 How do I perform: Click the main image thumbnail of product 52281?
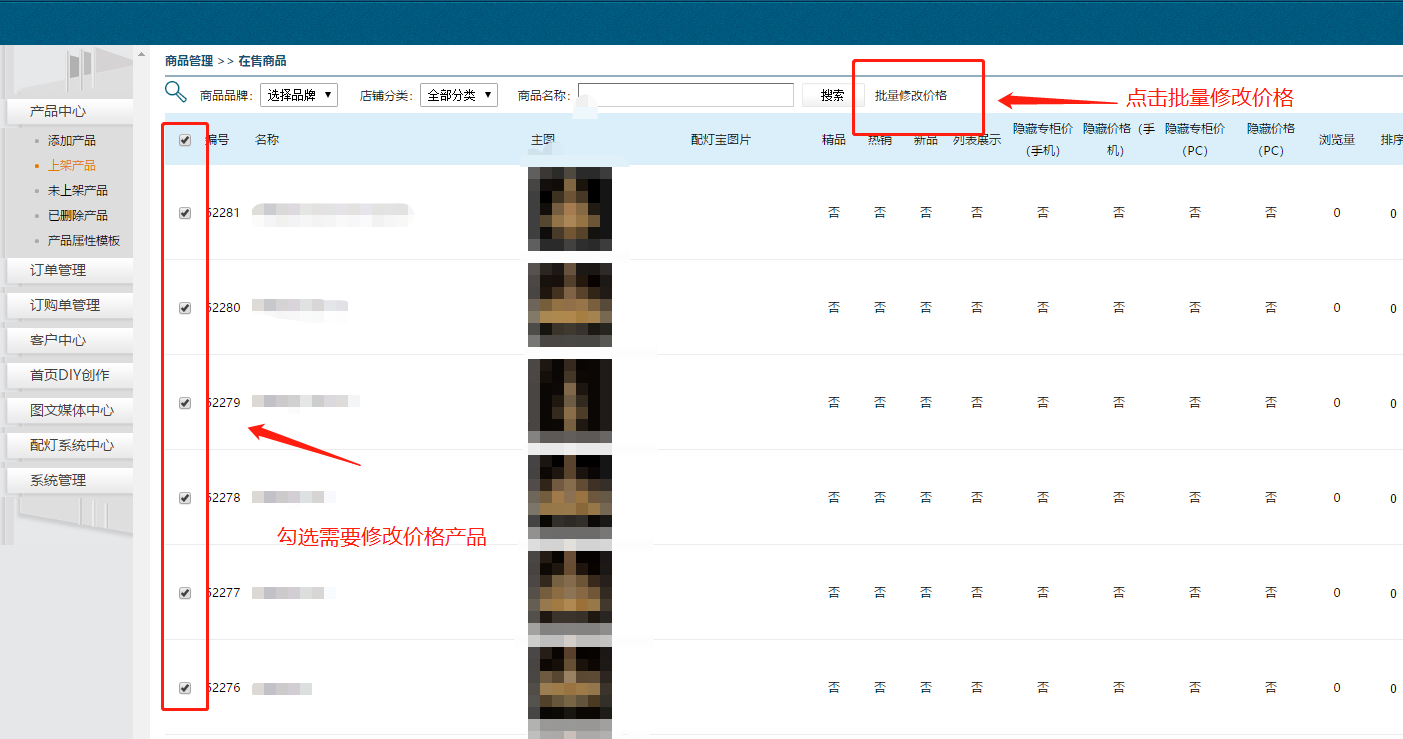click(570, 209)
